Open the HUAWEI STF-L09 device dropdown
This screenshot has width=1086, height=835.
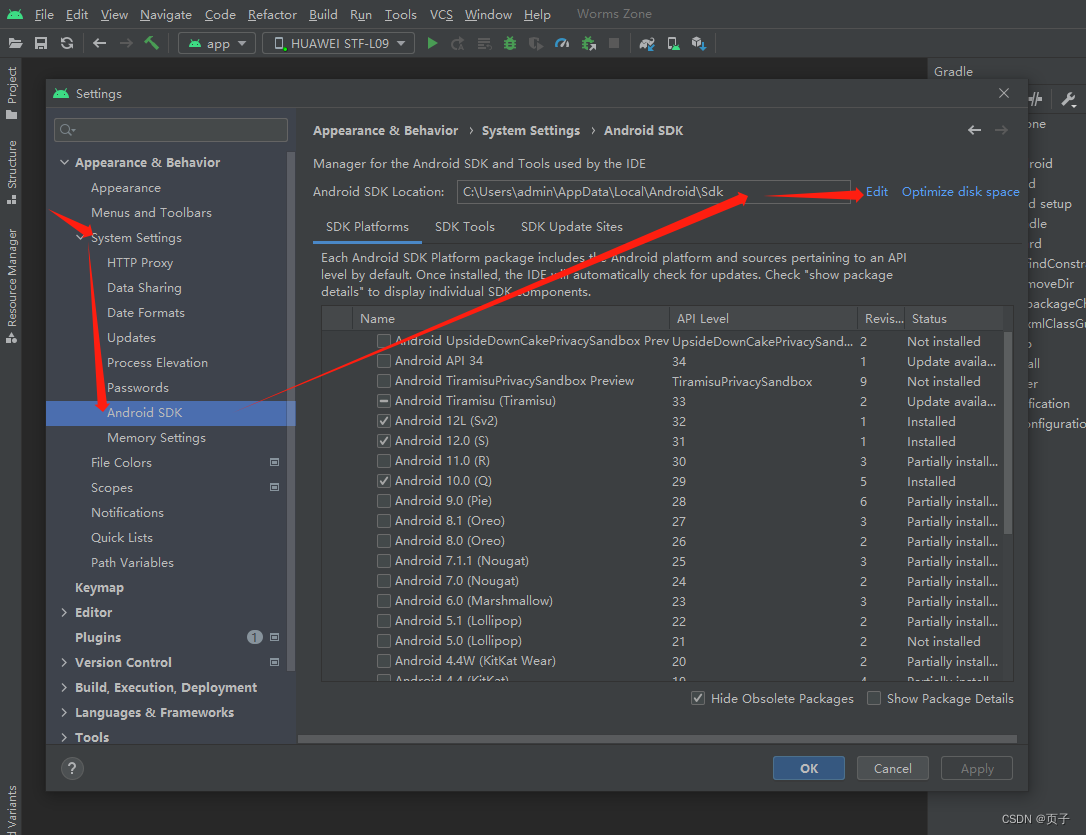(338, 43)
